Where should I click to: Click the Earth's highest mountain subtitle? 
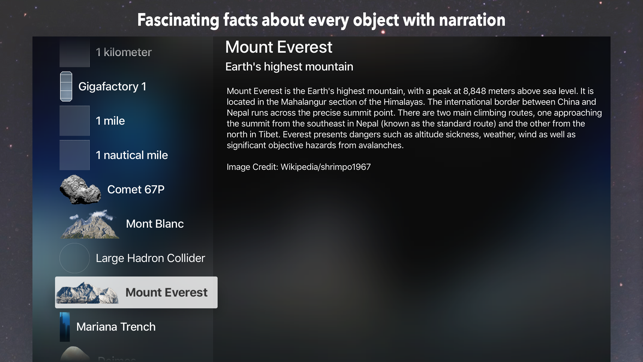coord(289,67)
